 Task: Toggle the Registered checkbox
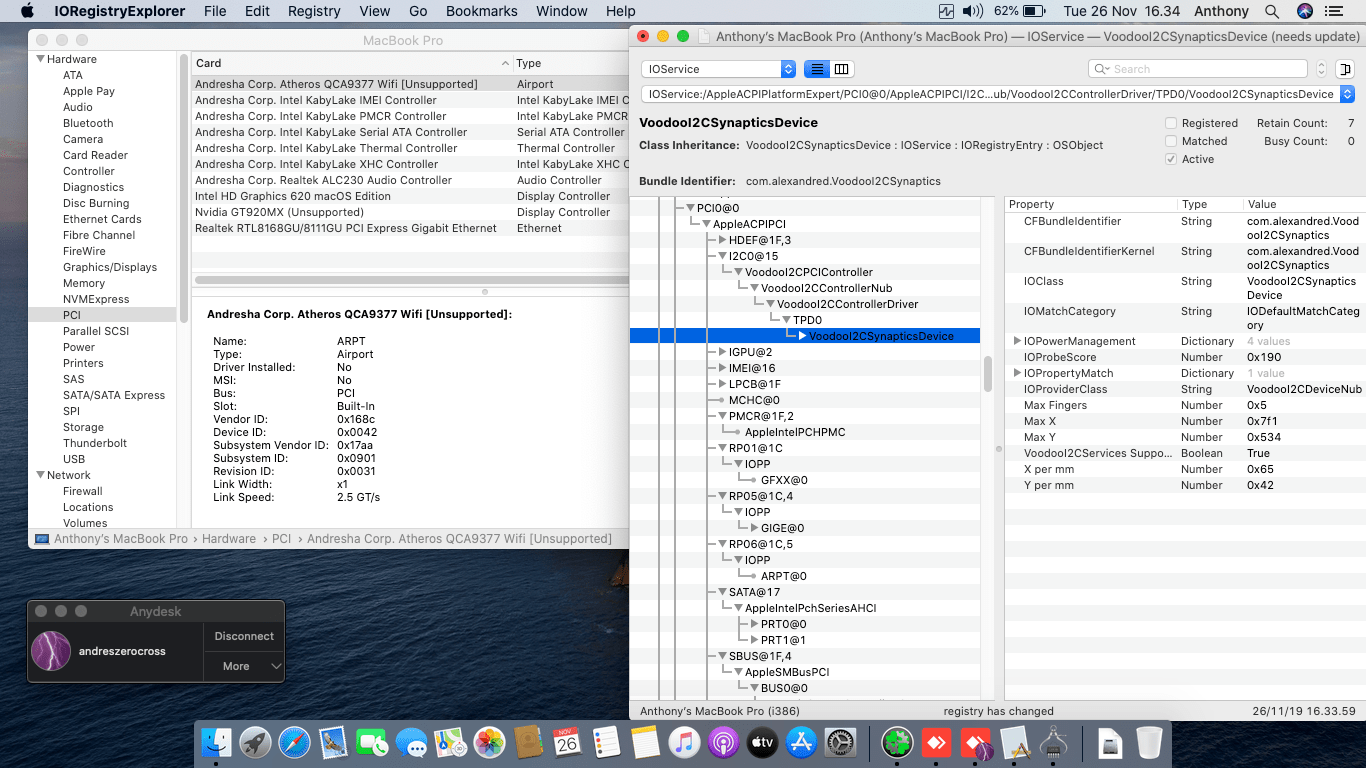point(1171,123)
